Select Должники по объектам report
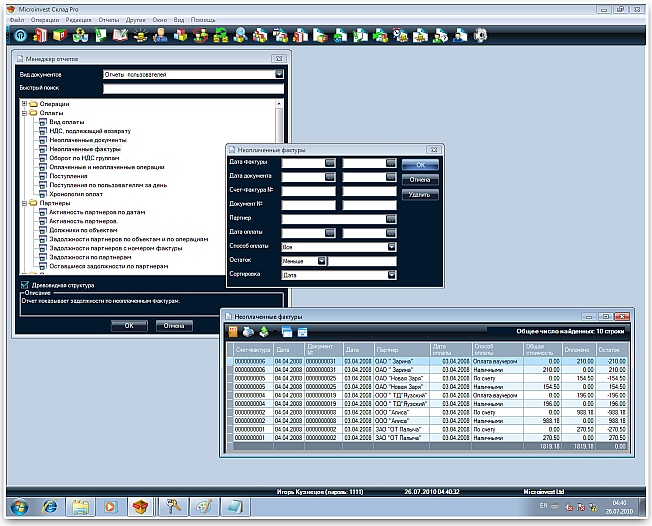The image size is (652, 526). pos(83,230)
